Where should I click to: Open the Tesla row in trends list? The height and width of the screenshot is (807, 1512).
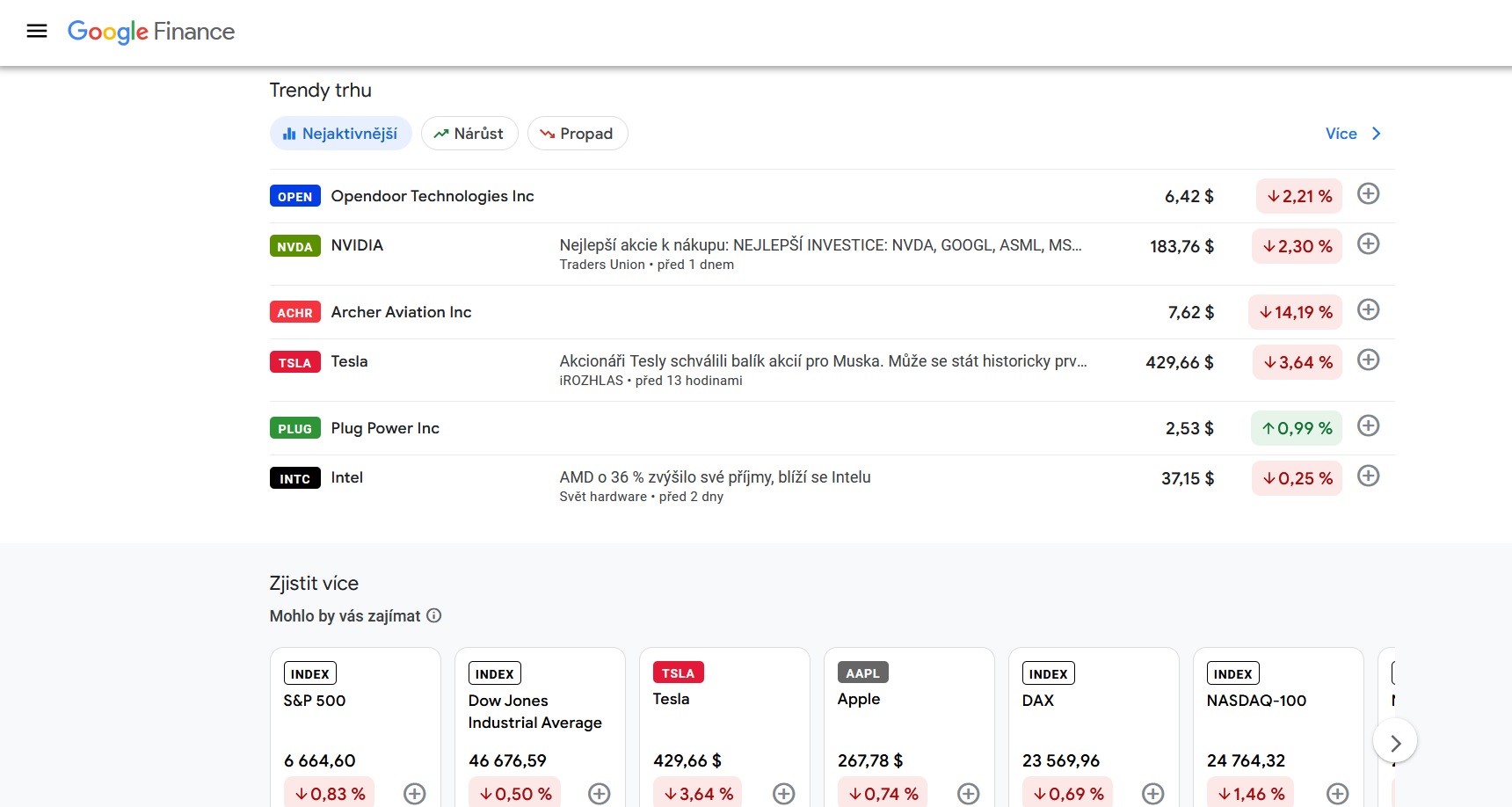349,361
